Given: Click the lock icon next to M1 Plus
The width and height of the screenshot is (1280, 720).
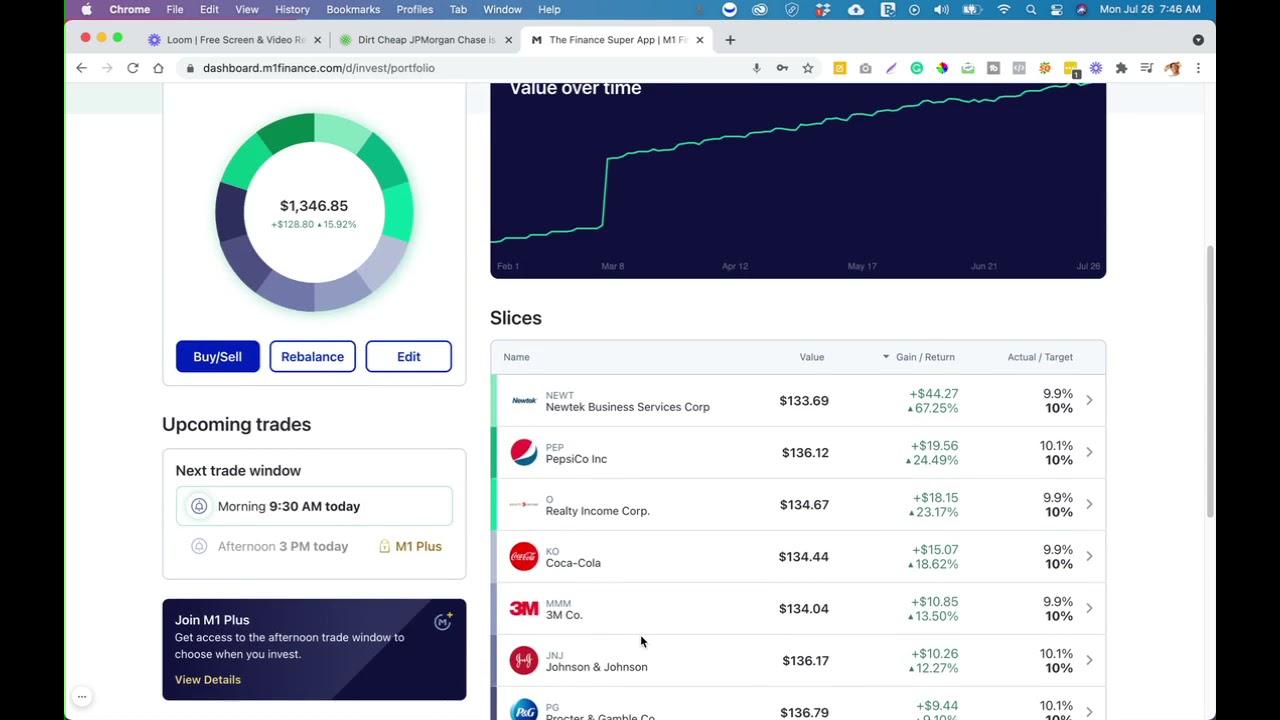Looking at the screenshot, I should (384, 546).
